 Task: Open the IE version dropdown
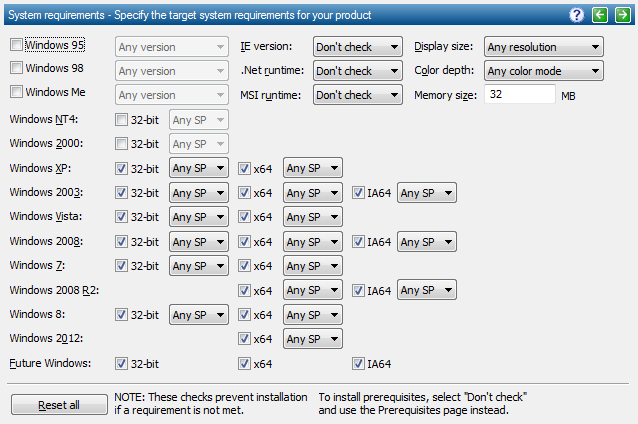358,47
